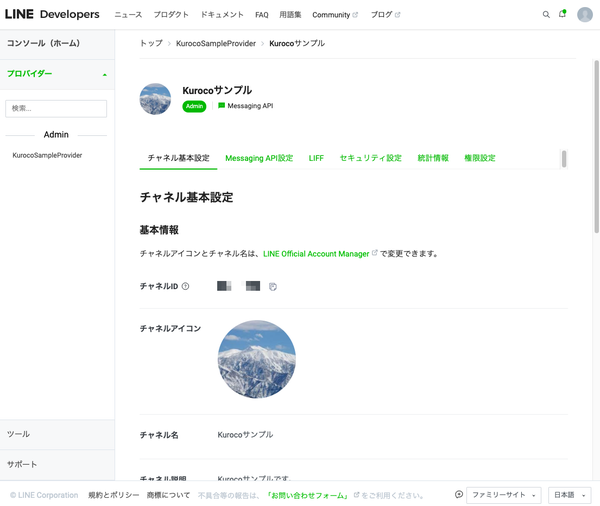Open the user profile avatar menu
Screen dimensions: 600x506
pos(585,15)
